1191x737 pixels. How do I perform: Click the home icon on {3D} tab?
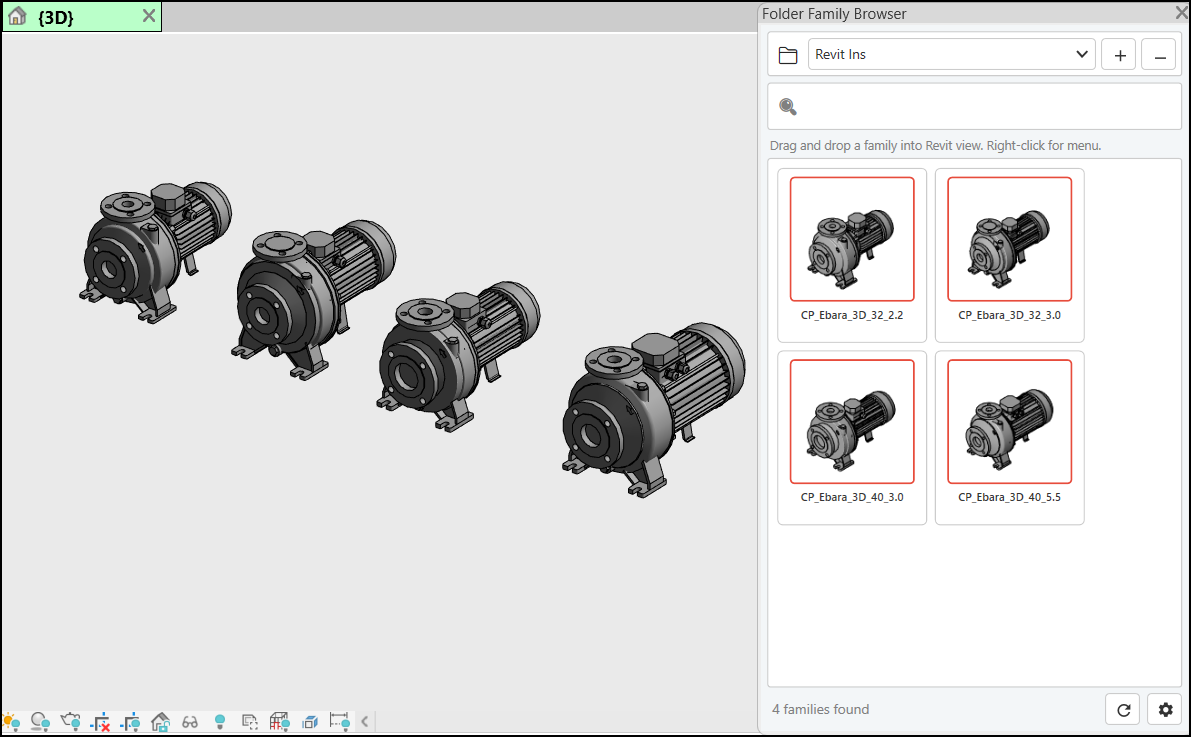[x=17, y=16]
